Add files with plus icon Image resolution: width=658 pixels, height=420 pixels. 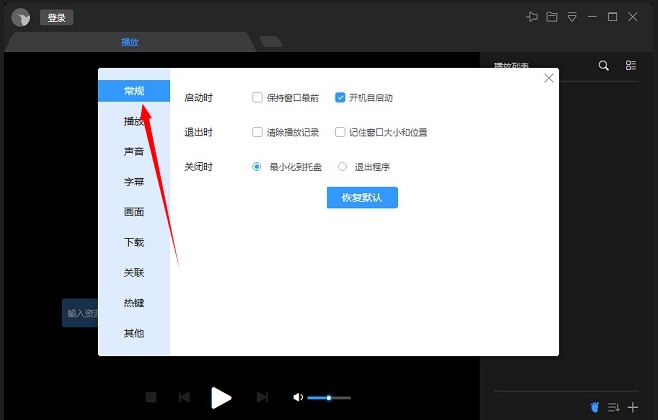633,407
